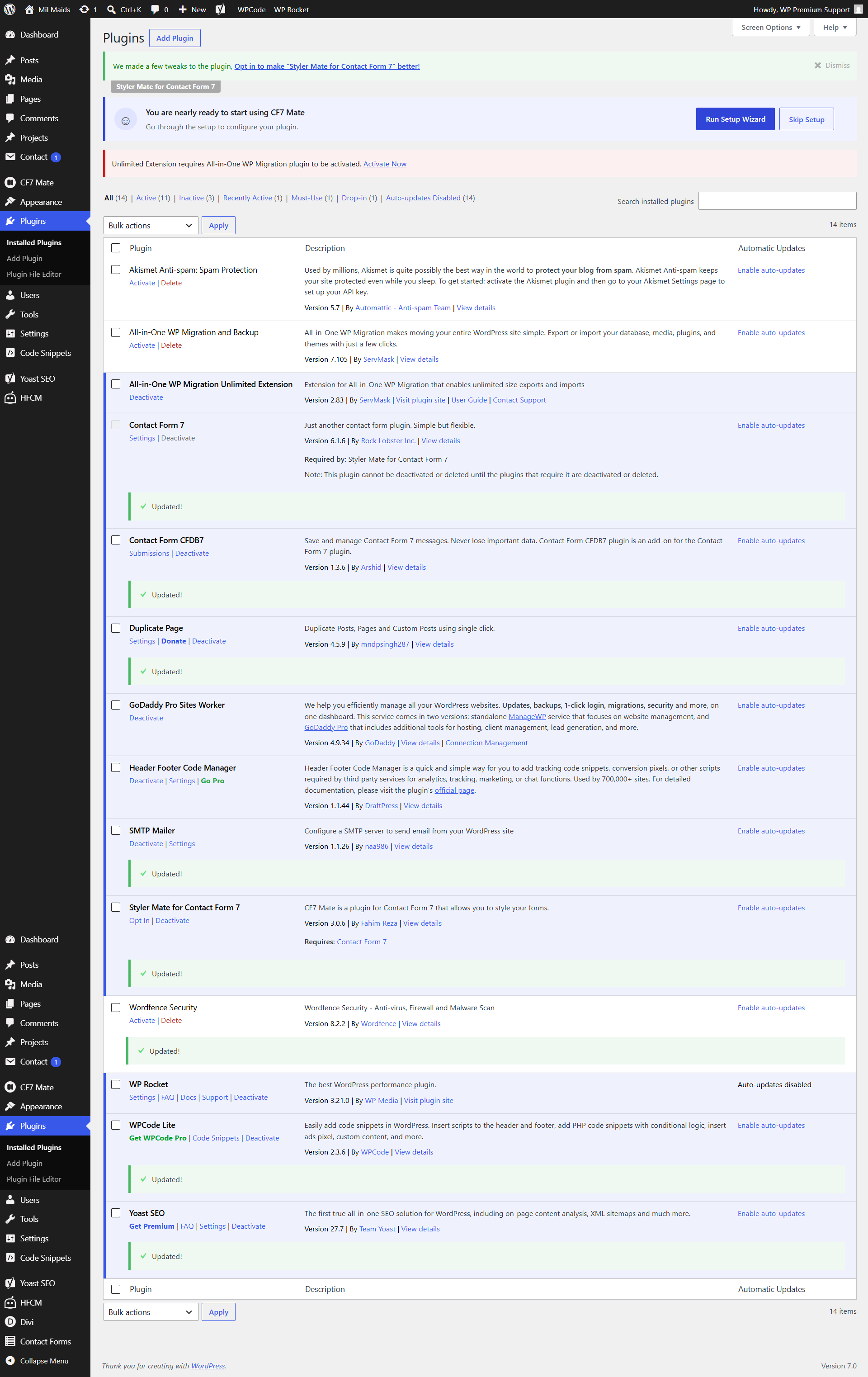Open the Divi icon in the sidebar
This screenshot has width=868, height=1377.
coord(10,1321)
